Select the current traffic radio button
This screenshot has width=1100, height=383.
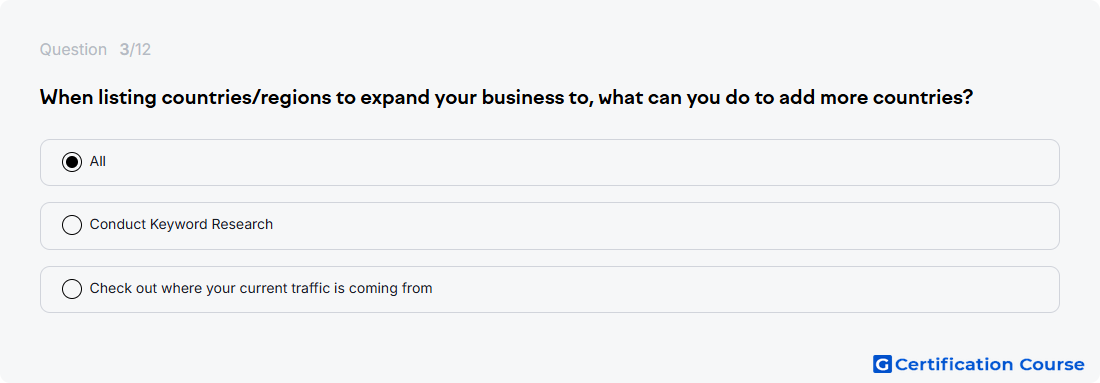click(x=72, y=289)
